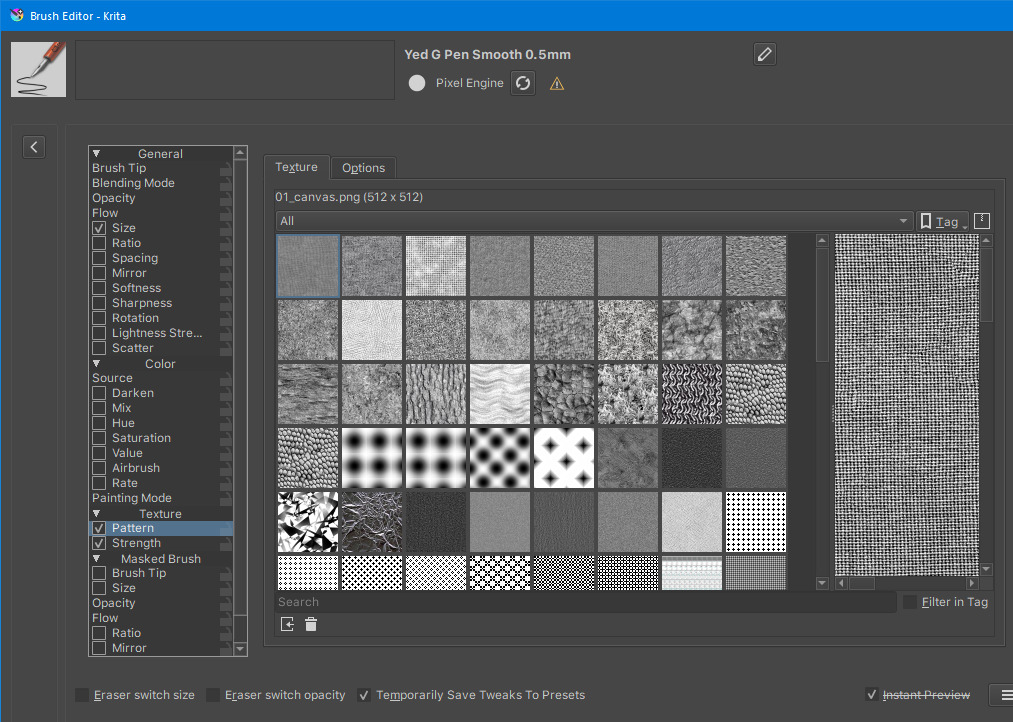Collapse the Masked Brush section

[97, 559]
